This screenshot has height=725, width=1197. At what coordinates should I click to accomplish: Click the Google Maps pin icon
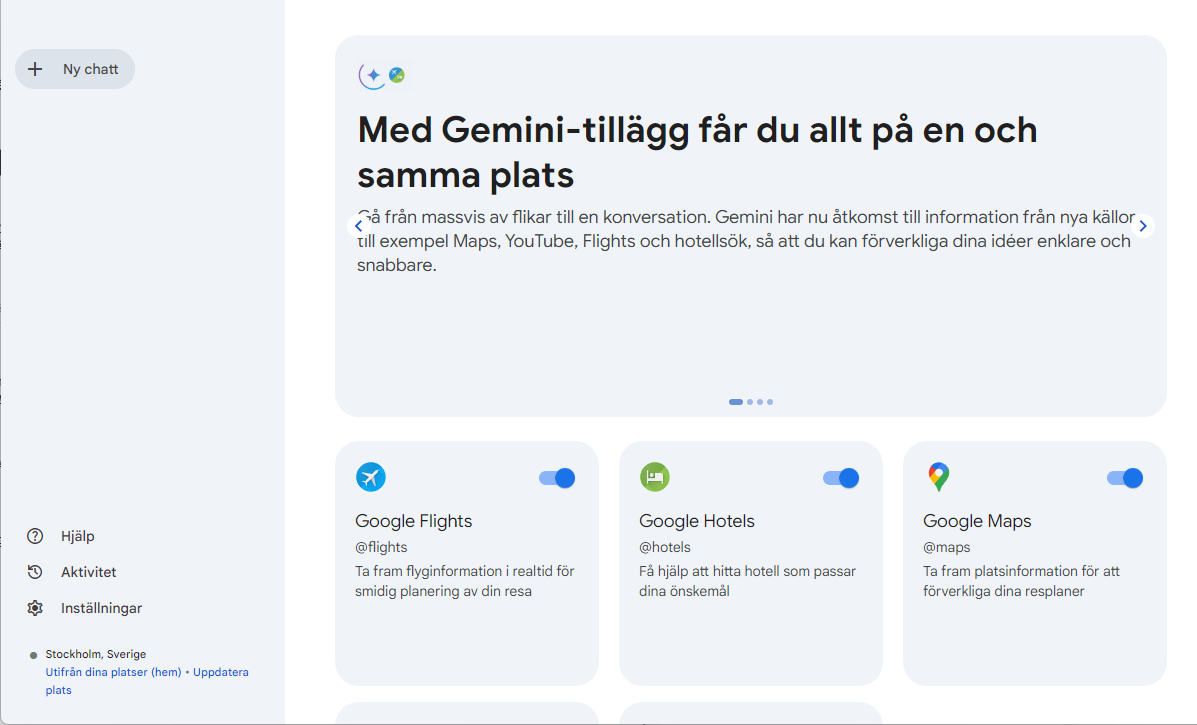[938, 477]
